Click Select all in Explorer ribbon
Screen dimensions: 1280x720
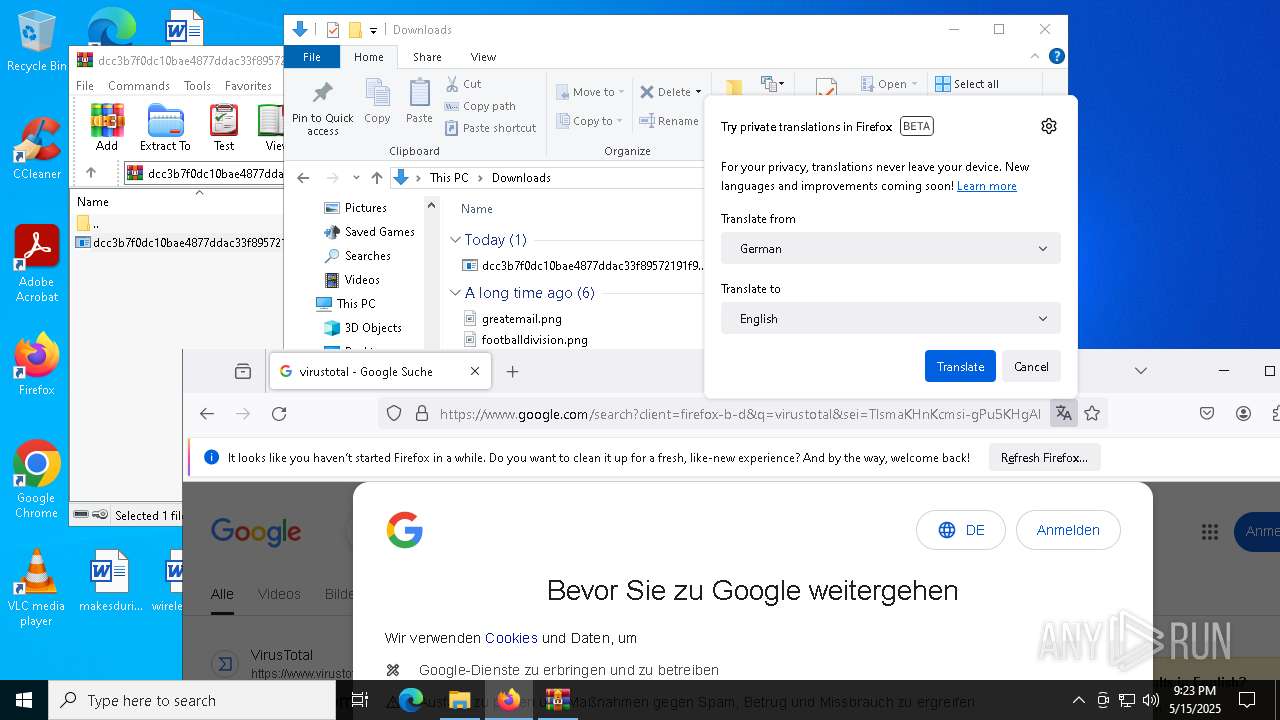coord(967,84)
